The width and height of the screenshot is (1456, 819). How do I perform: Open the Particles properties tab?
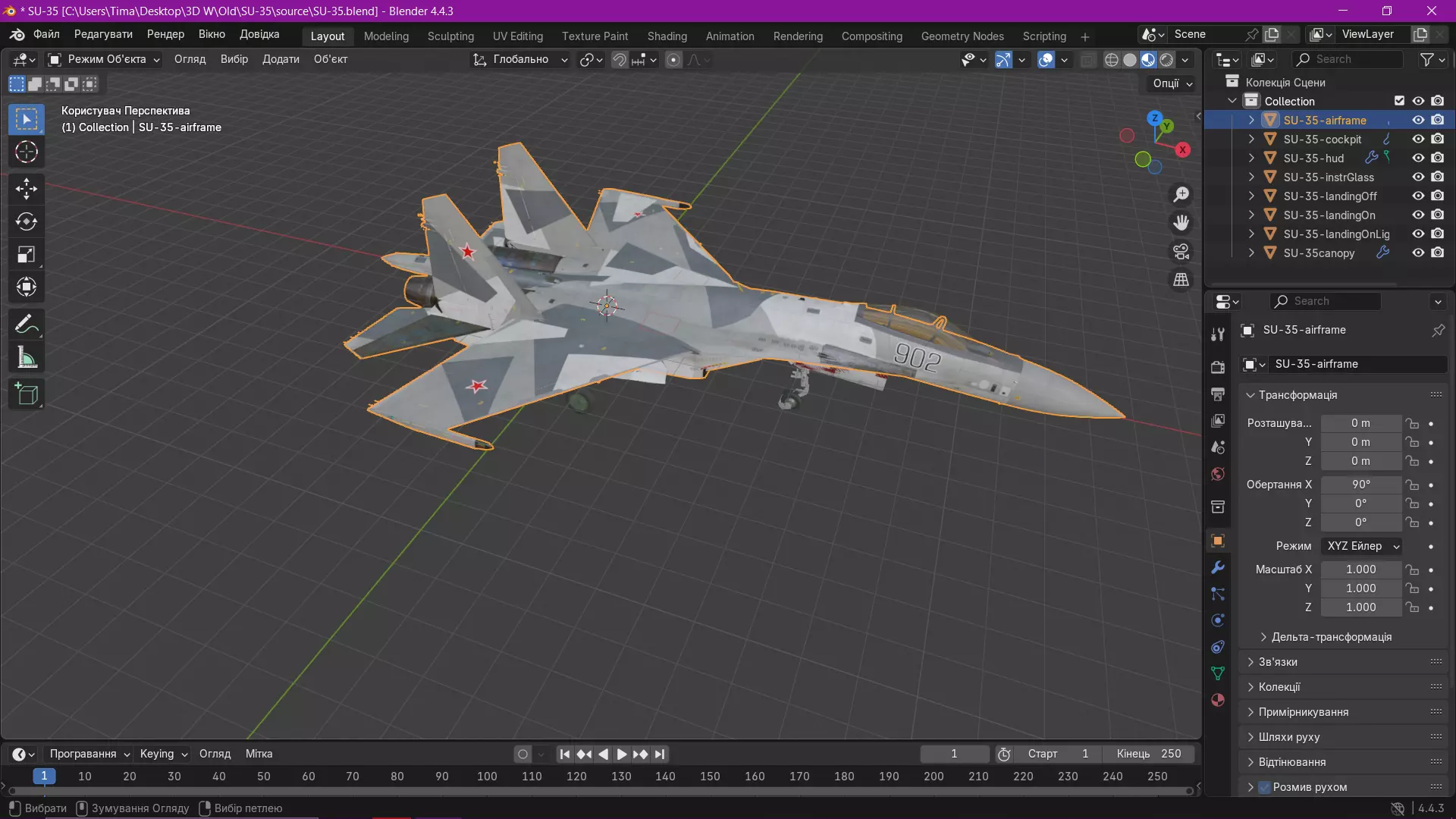[x=1218, y=594]
